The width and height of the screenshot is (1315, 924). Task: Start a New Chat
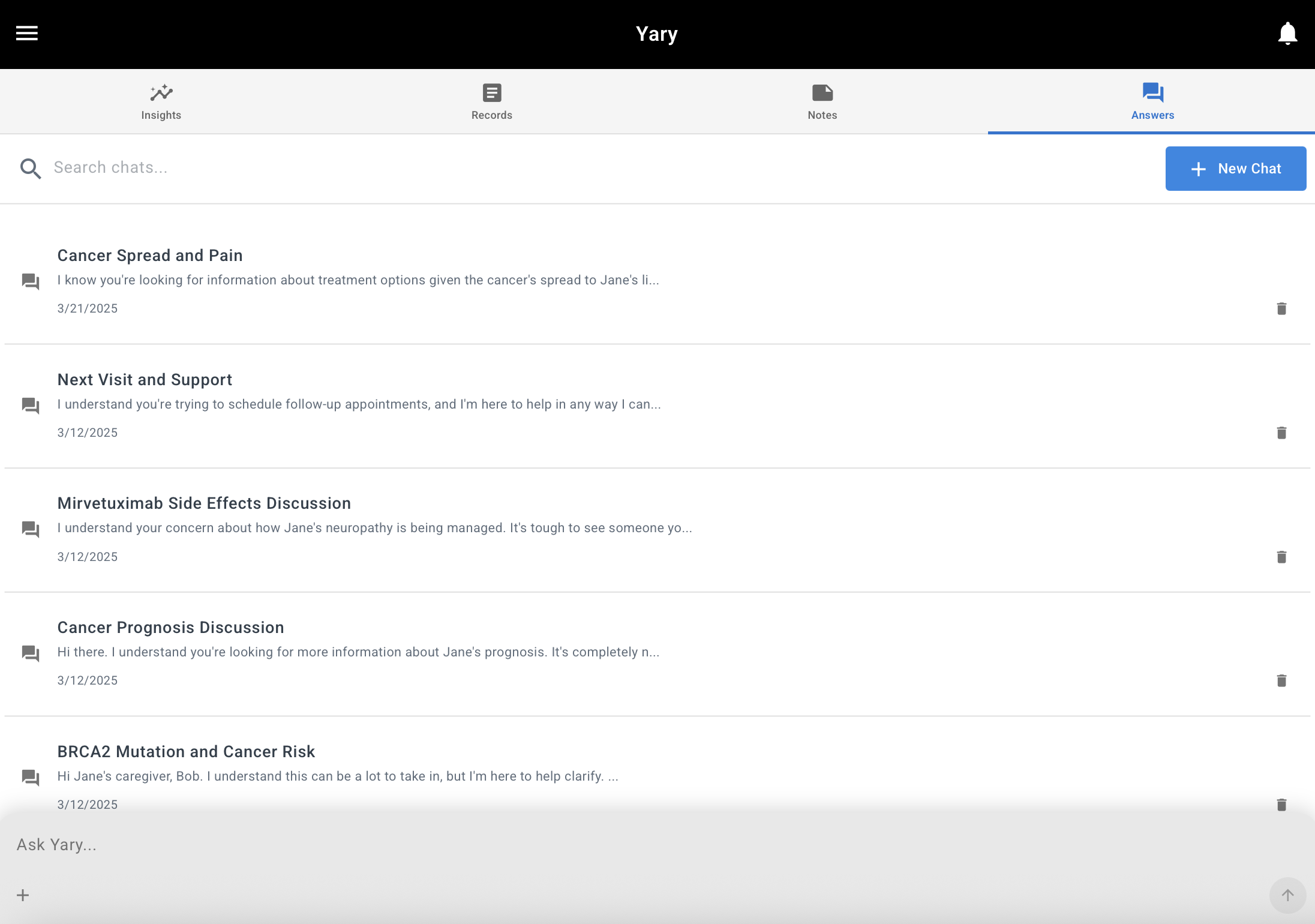pos(1235,169)
